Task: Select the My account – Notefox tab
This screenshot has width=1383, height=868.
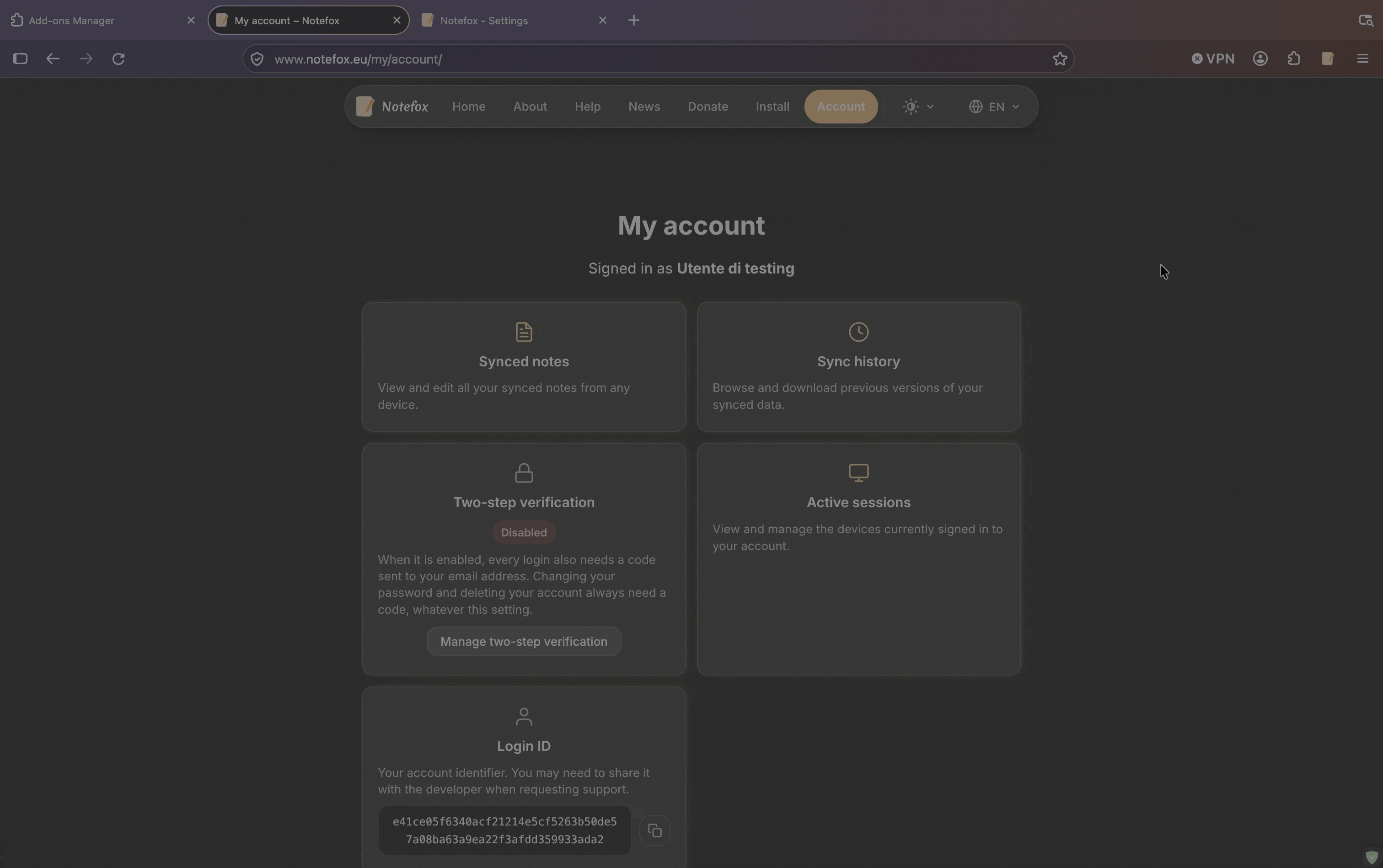Action: (308, 20)
